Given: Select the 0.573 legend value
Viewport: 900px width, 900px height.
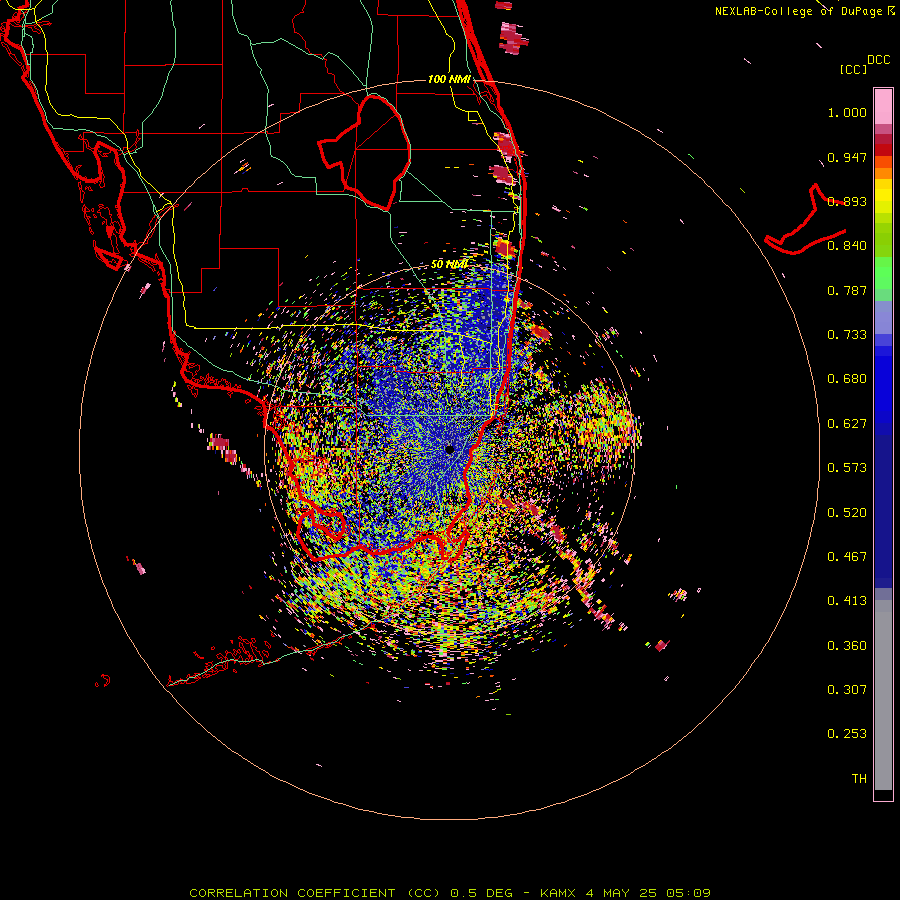Looking at the screenshot, I should coord(847,468).
